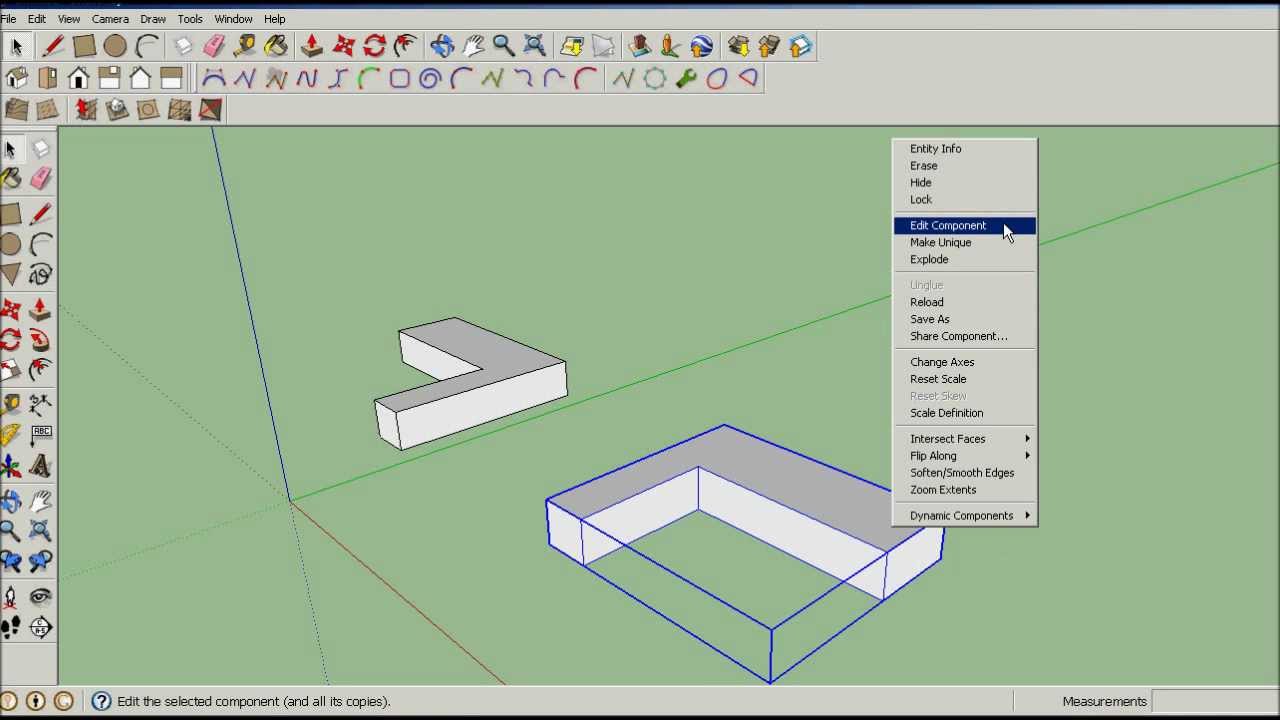
Task: Activate the Look Around eye tool
Action: 41,597
